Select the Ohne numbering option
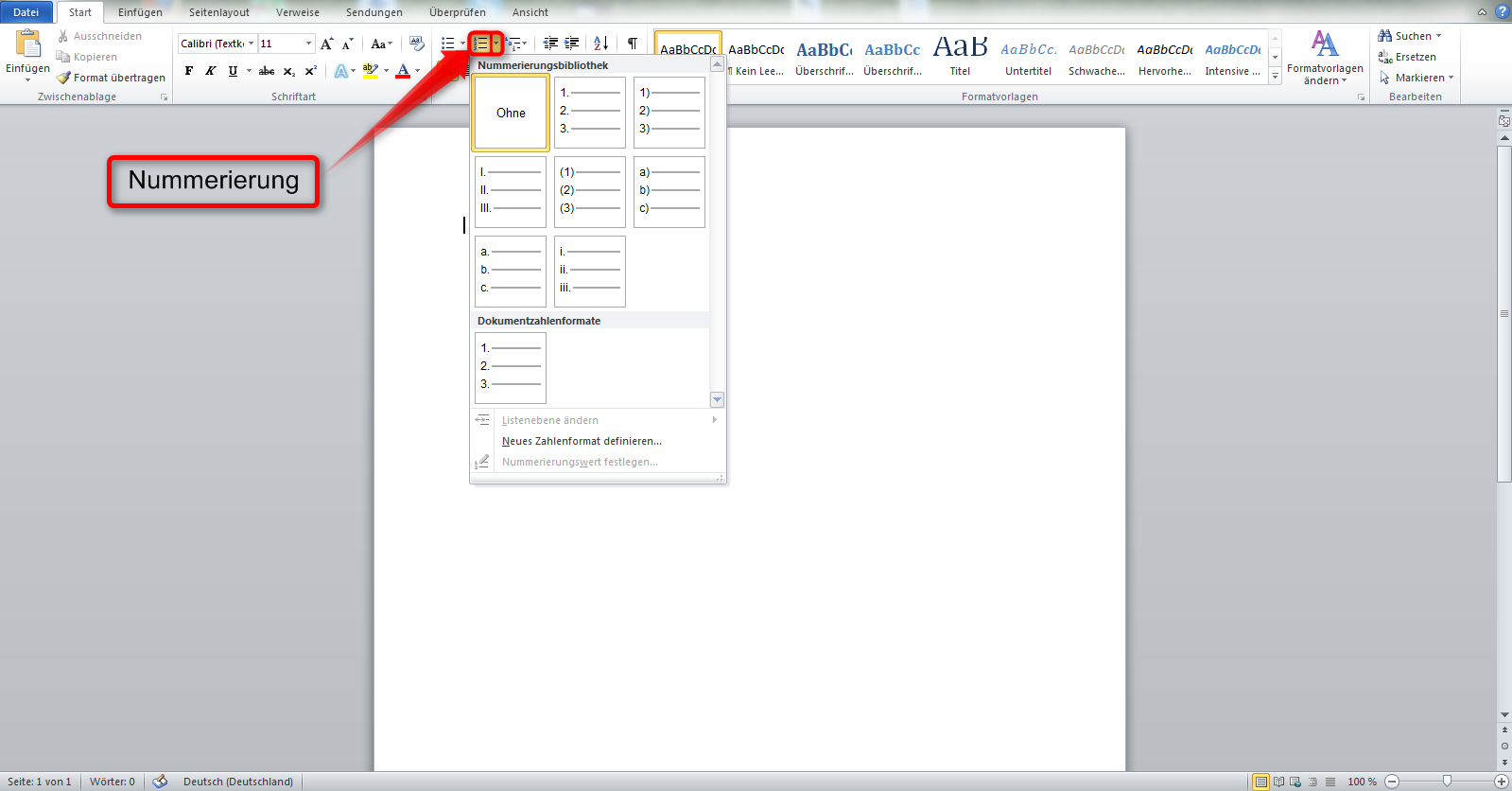The width and height of the screenshot is (1512, 791). tap(511, 113)
